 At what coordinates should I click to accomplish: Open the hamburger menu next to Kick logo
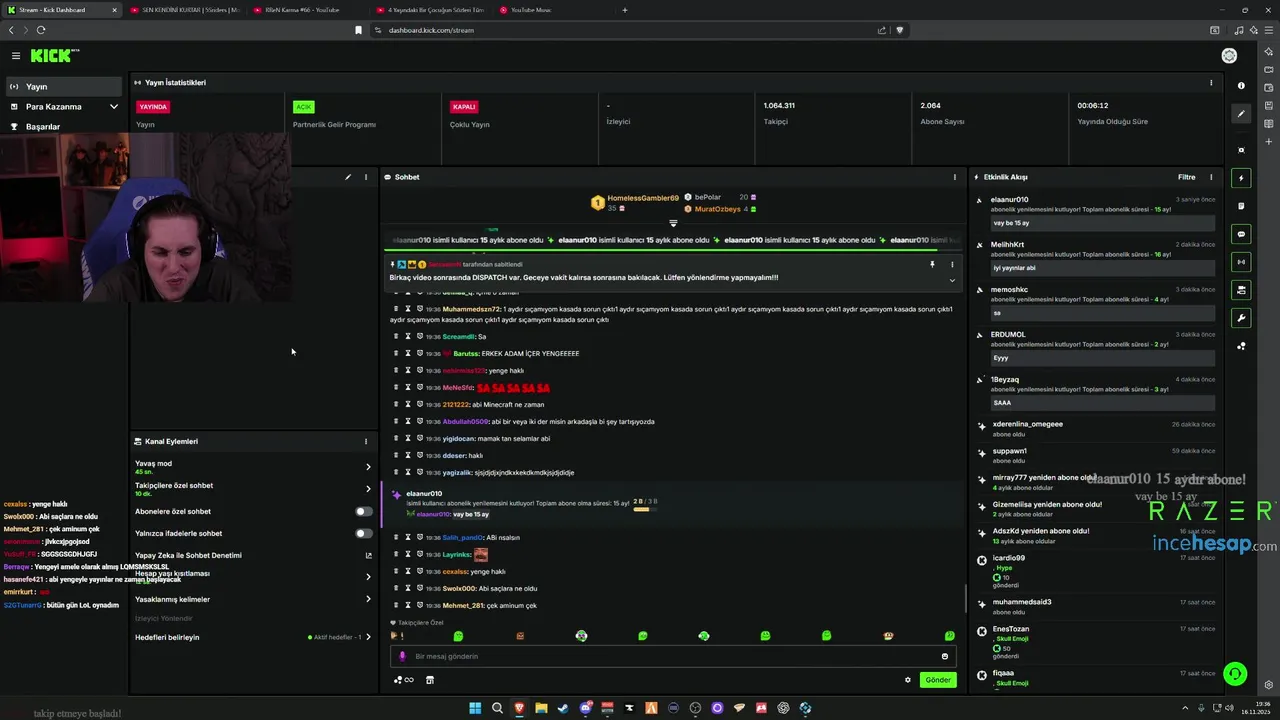click(x=16, y=56)
